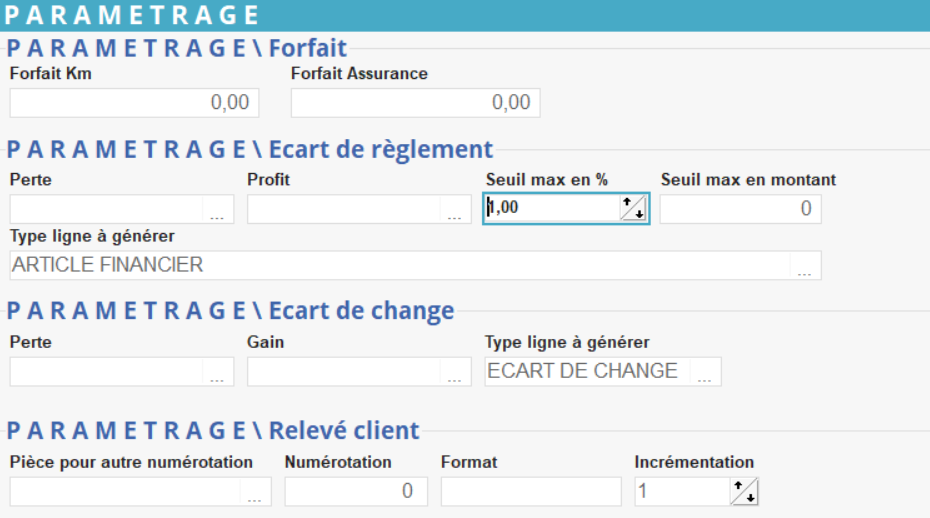The width and height of the screenshot is (930, 518).
Task: Select the Seuil max en montant field
Action: click(x=740, y=209)
